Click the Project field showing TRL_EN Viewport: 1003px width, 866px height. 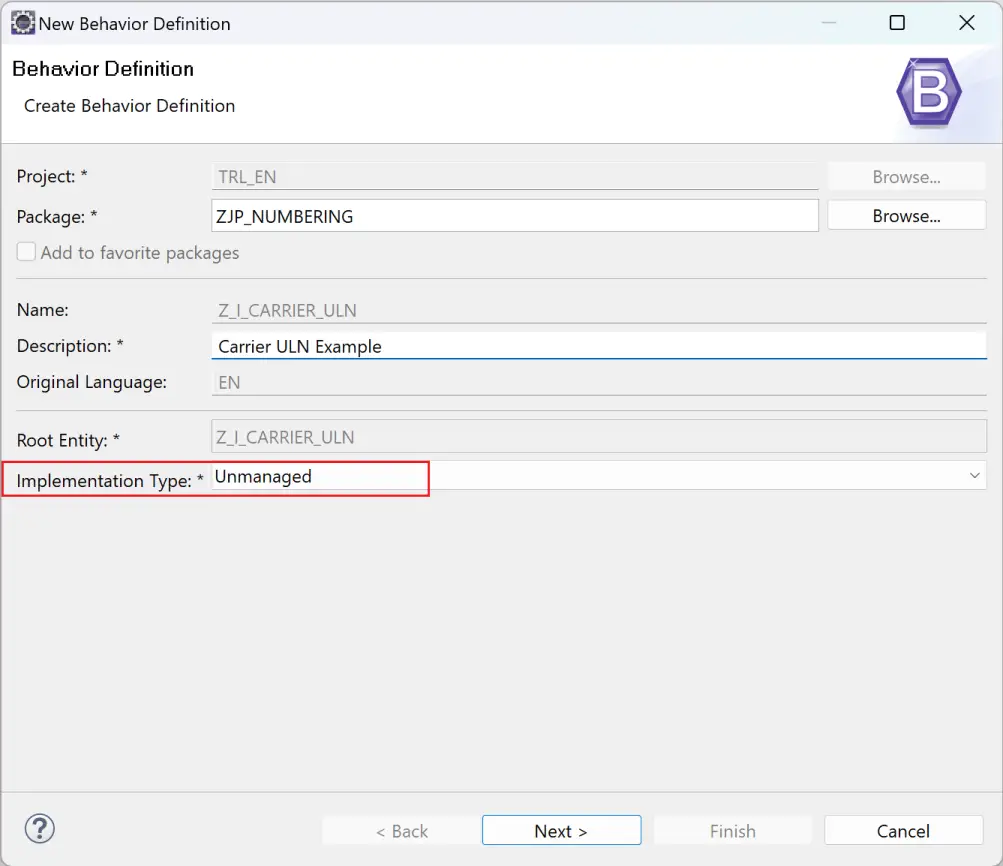515,177
